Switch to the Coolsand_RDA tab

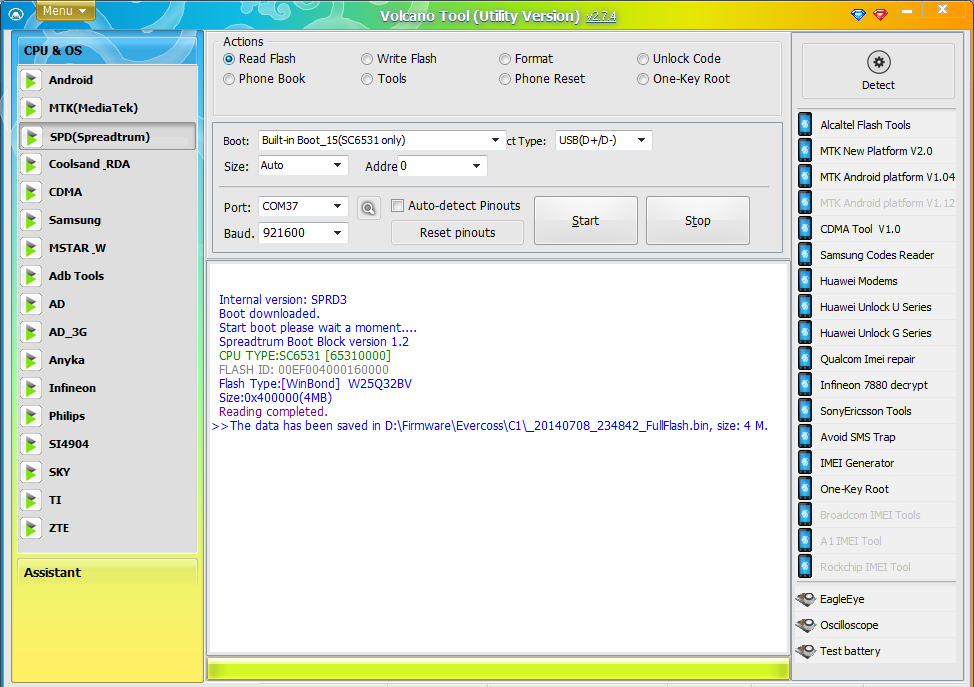coord(107,164)
